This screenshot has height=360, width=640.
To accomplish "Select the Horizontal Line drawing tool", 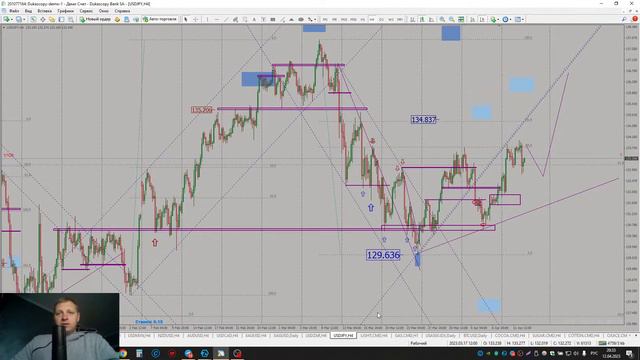I will 217,19.
